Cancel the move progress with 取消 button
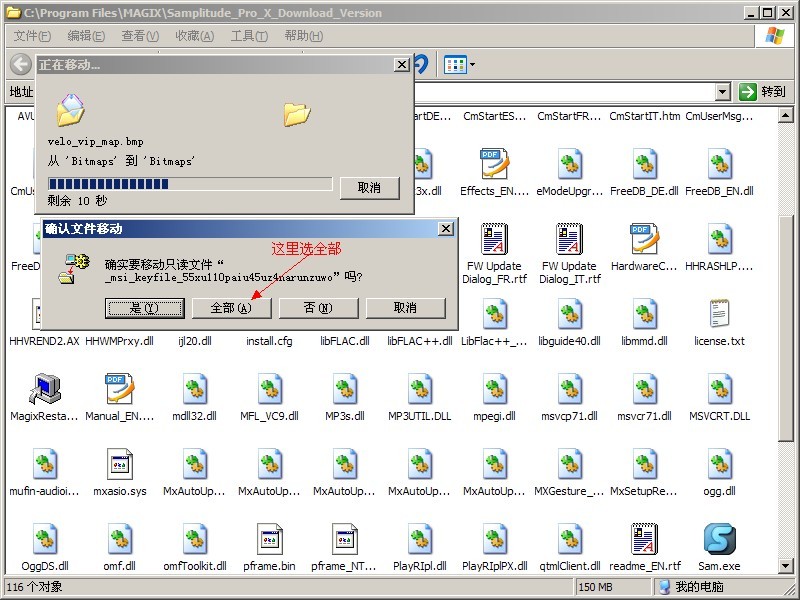The height and width of the screenshot is (600, 800). (x=369, y=188)
